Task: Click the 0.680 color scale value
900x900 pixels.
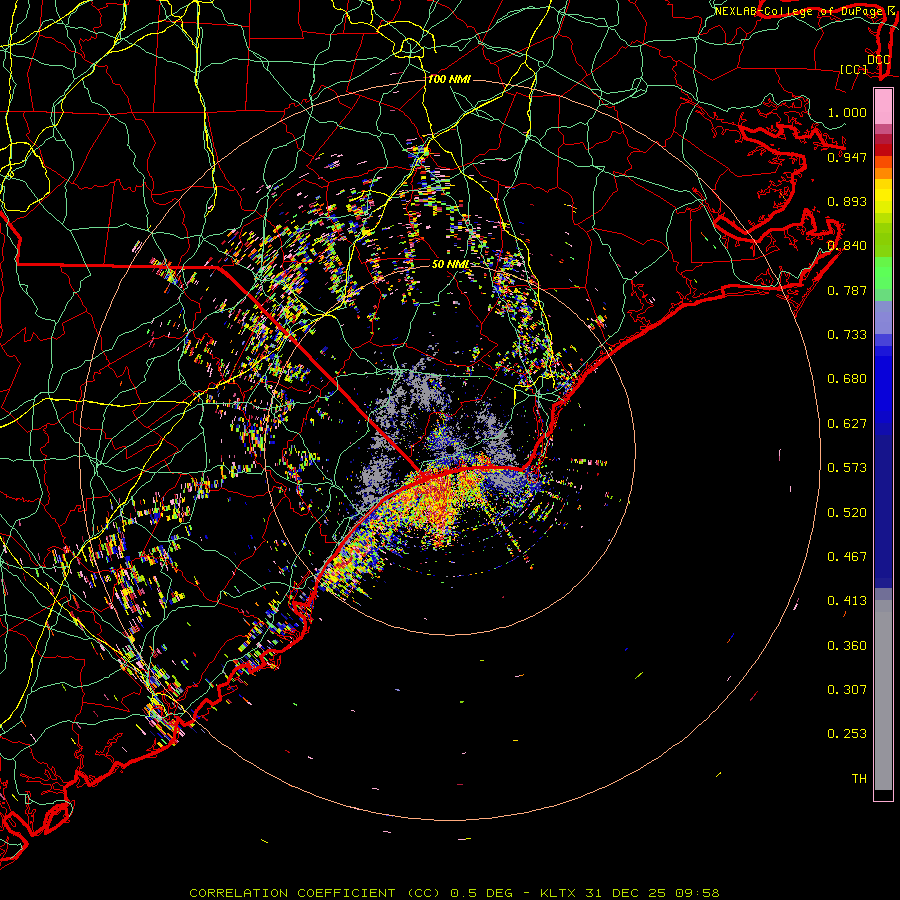Action: tap(847, 379)
